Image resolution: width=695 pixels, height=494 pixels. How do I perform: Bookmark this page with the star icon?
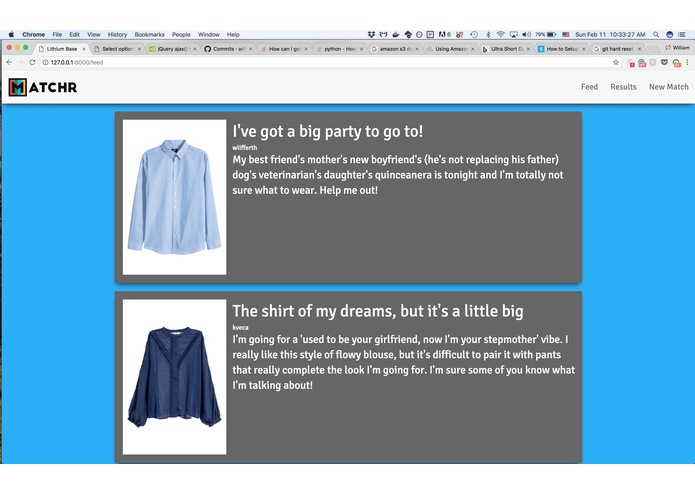616,62
